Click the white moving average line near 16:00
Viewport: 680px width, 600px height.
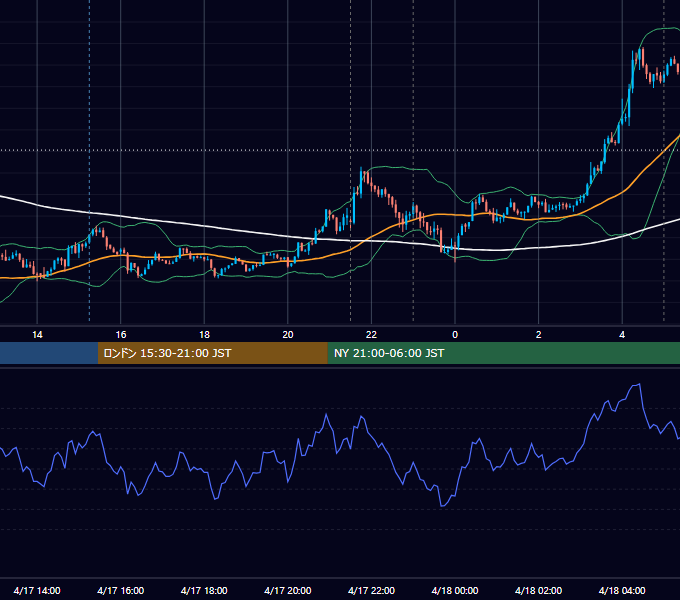pos(121,215)
